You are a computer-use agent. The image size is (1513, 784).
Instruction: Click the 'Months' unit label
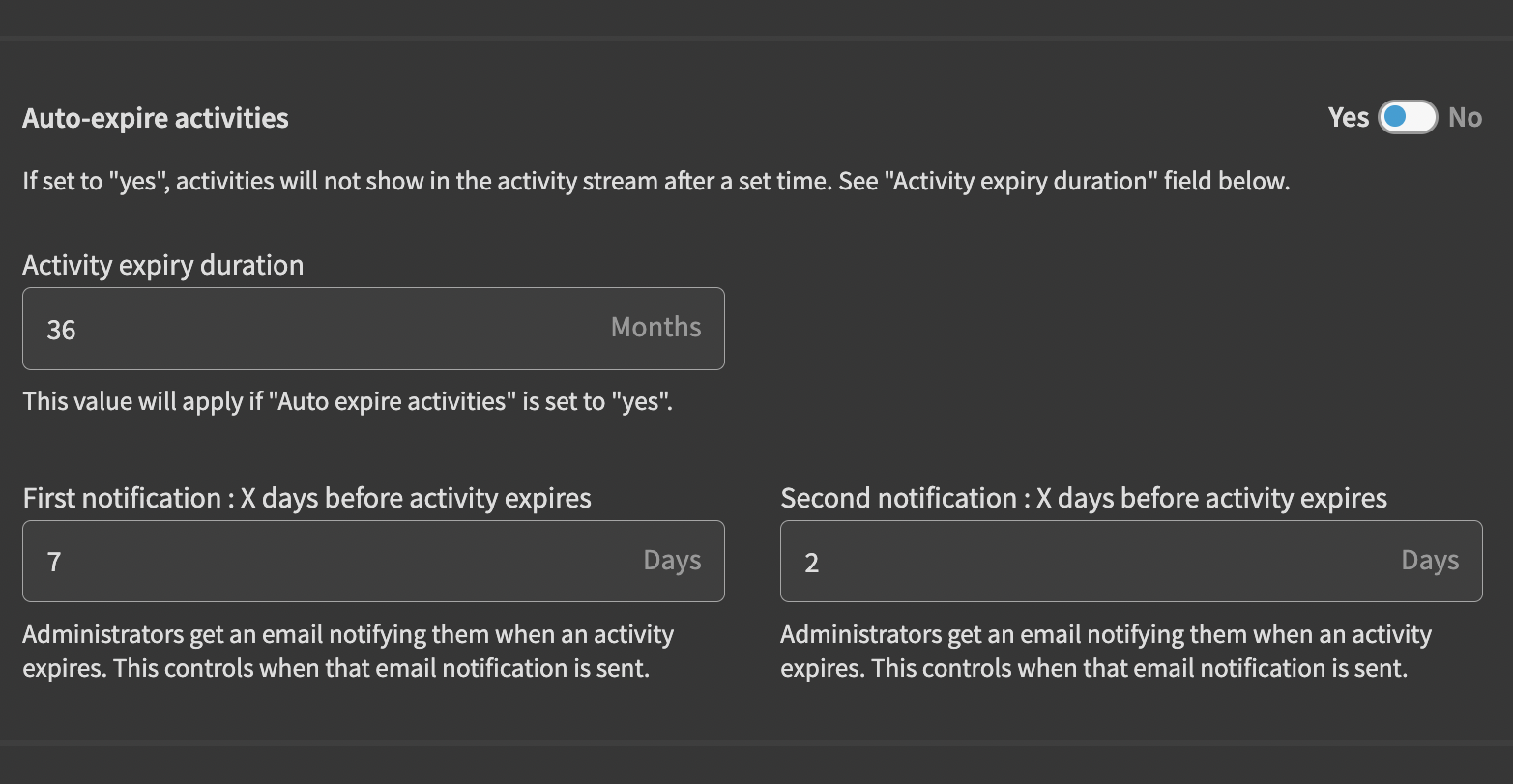655,328
